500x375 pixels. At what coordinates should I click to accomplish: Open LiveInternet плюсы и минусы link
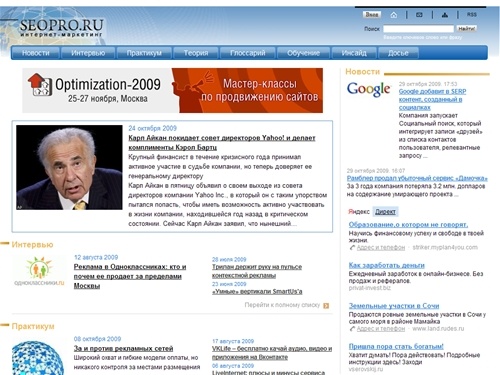point(268,372)
